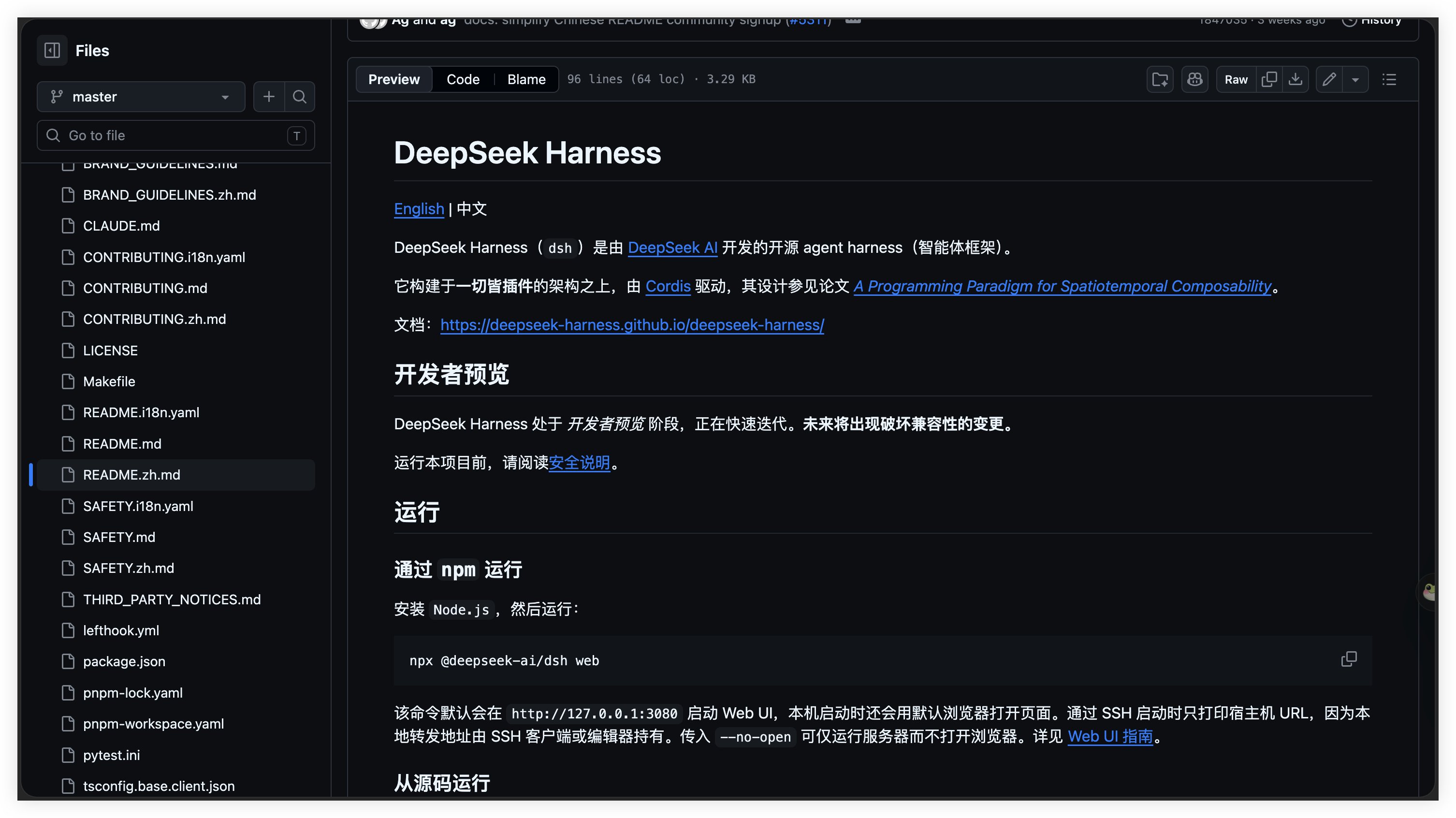Open lefthook.yml in file tree

click(176, 630)
